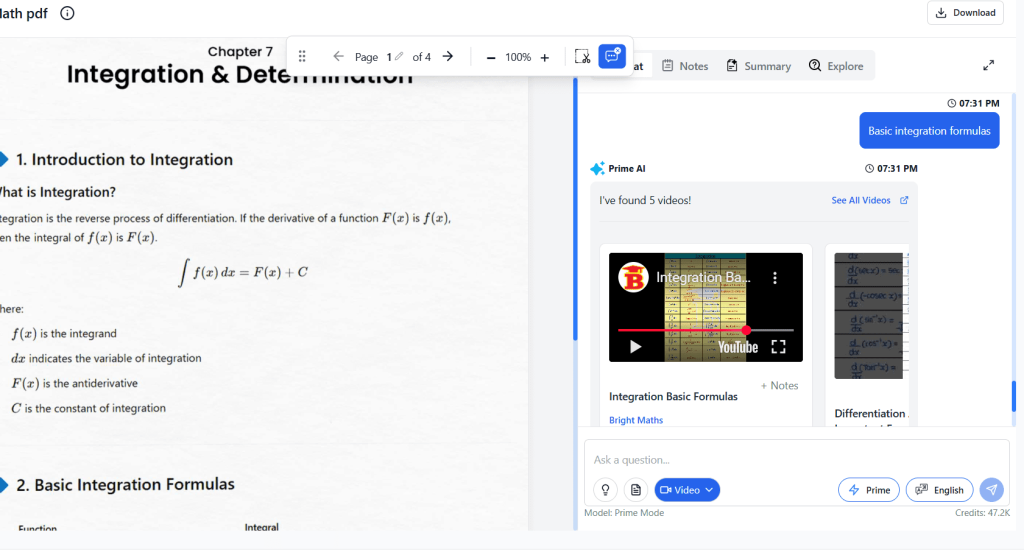This screenshot has height=555, width=1024.
Task: Click the Download button
Action: click(965, 13)
